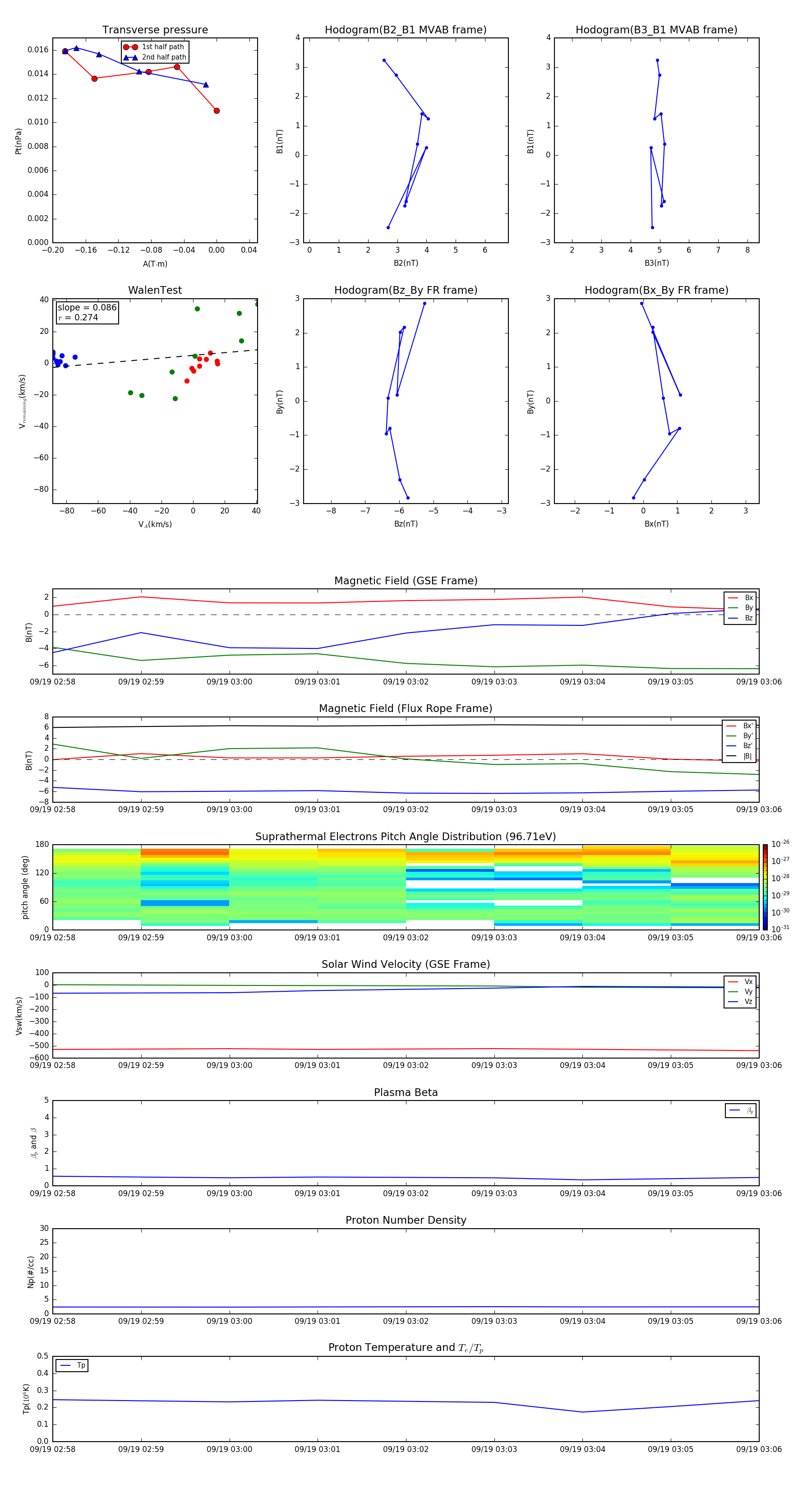Screen dimensions: 812x1489
Task: Click the "Proton Temperature and Te/Tp" title
Action: tap(406, 1347)
